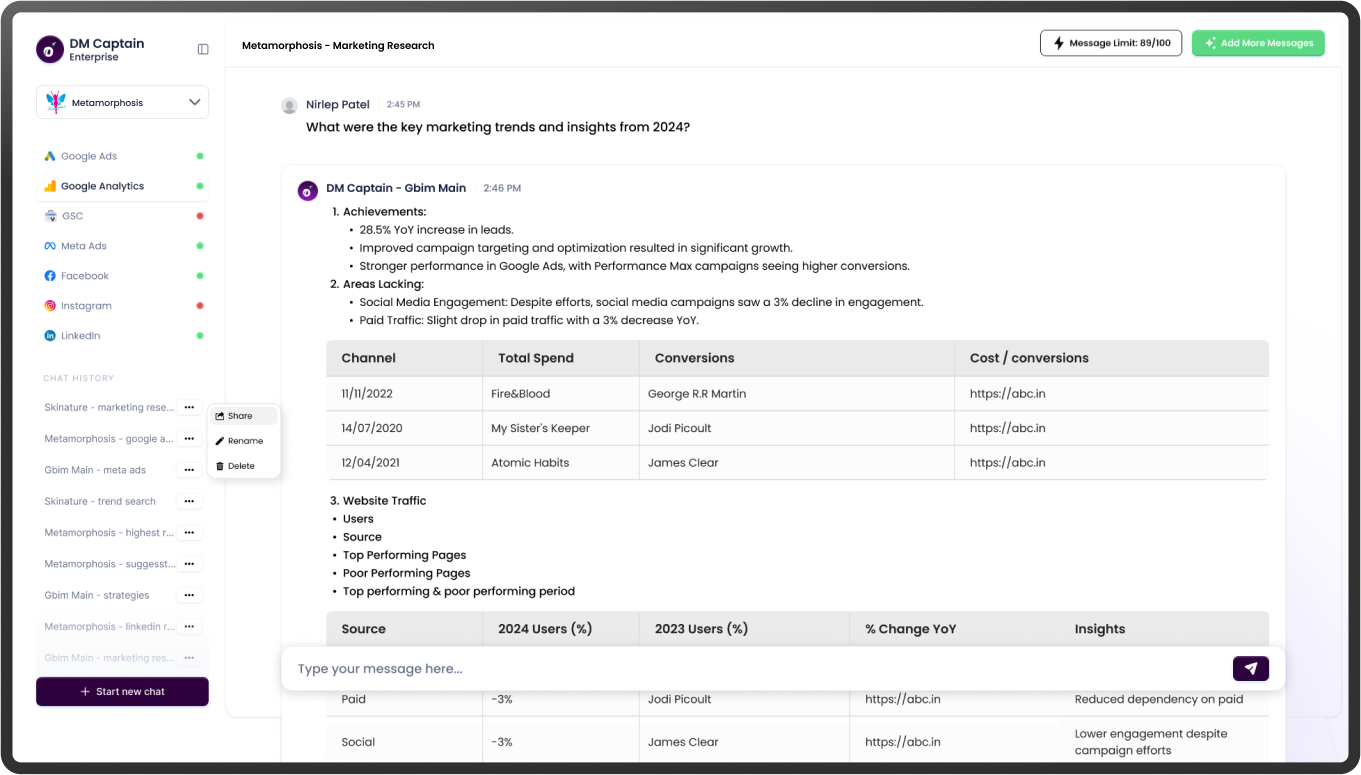Open options for Skinature - marketing research chat
1361x775 pixels.
point(189,407)
